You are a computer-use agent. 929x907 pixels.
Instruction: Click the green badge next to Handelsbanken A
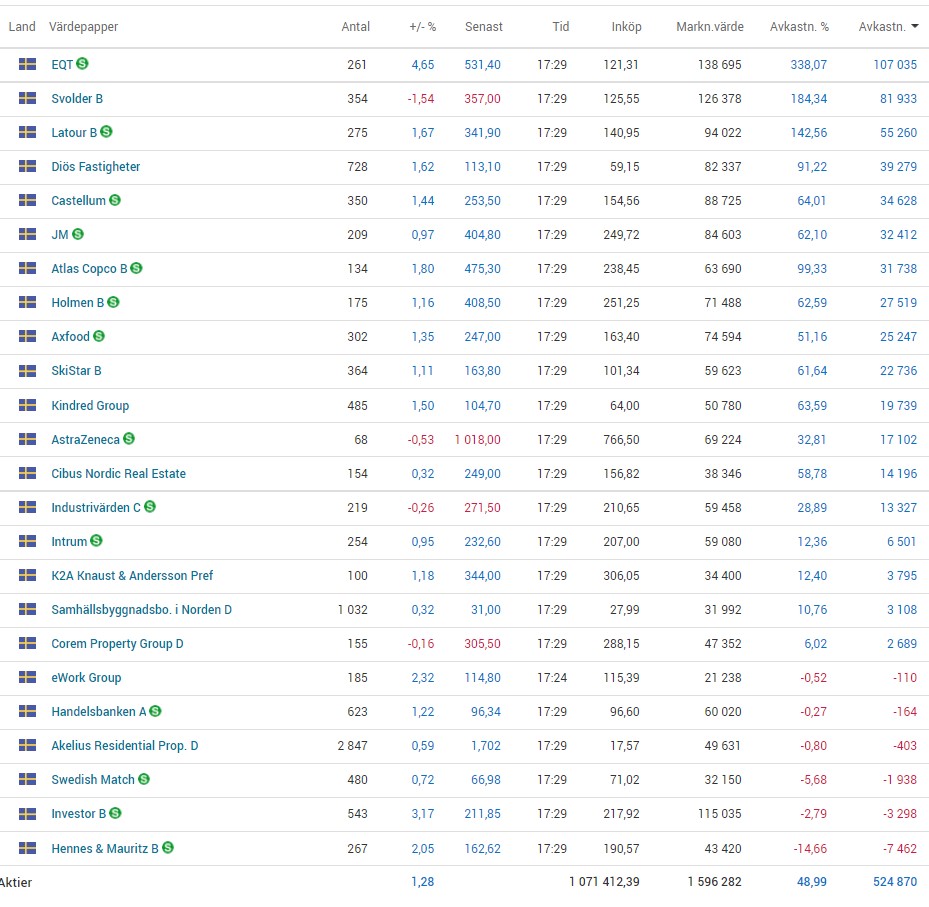pyautogui.click(x=155, y=711)
